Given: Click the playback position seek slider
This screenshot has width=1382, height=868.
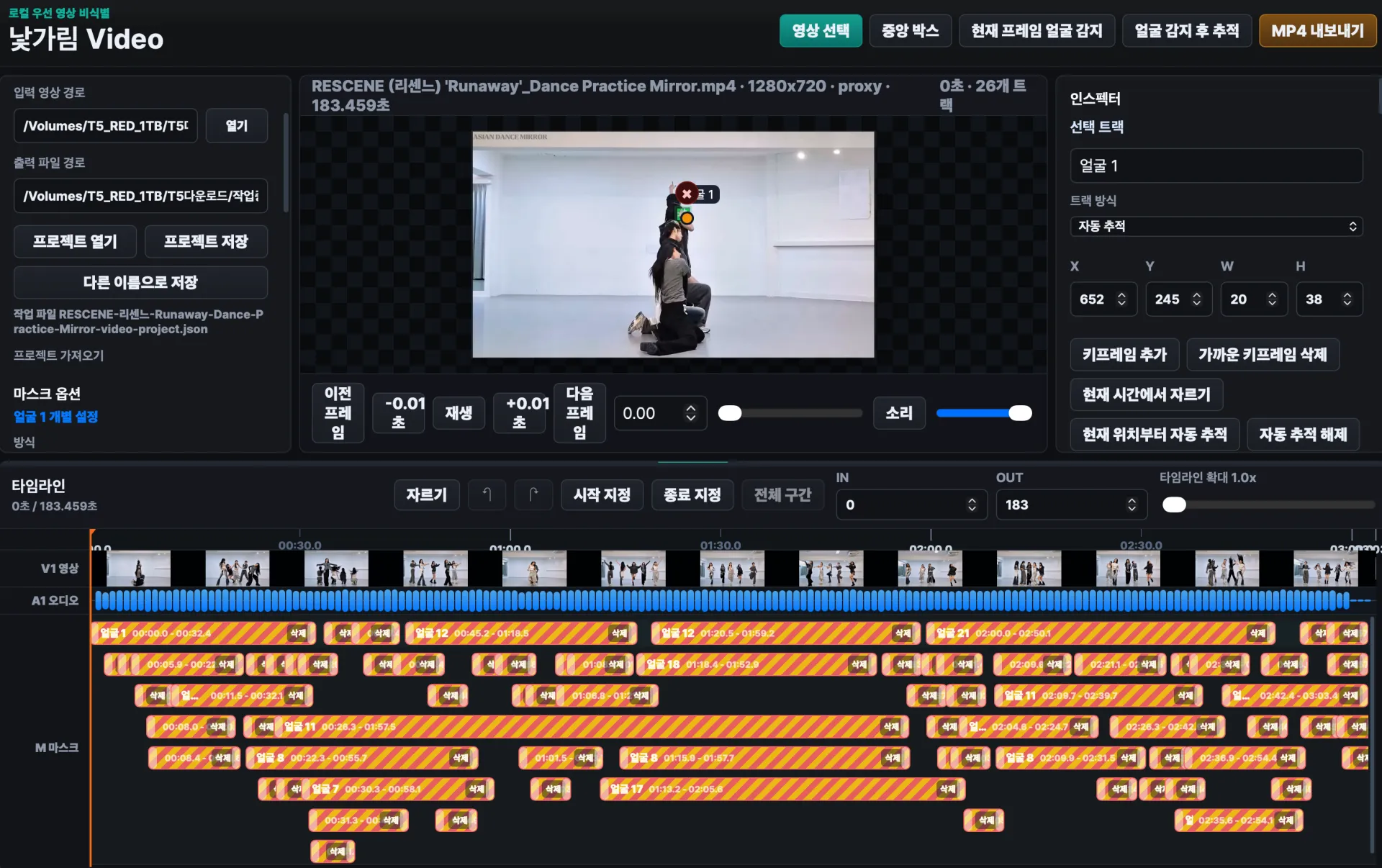Looking at the screenshot, I should click(x=790, y=413).
